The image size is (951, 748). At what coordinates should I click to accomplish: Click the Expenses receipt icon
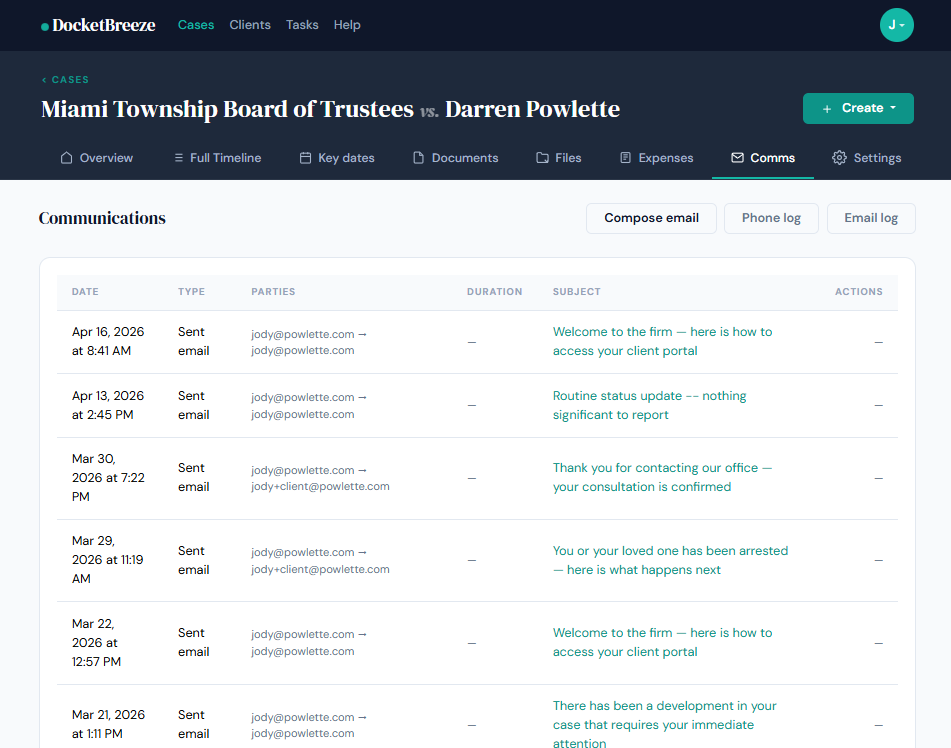(625, 158)
